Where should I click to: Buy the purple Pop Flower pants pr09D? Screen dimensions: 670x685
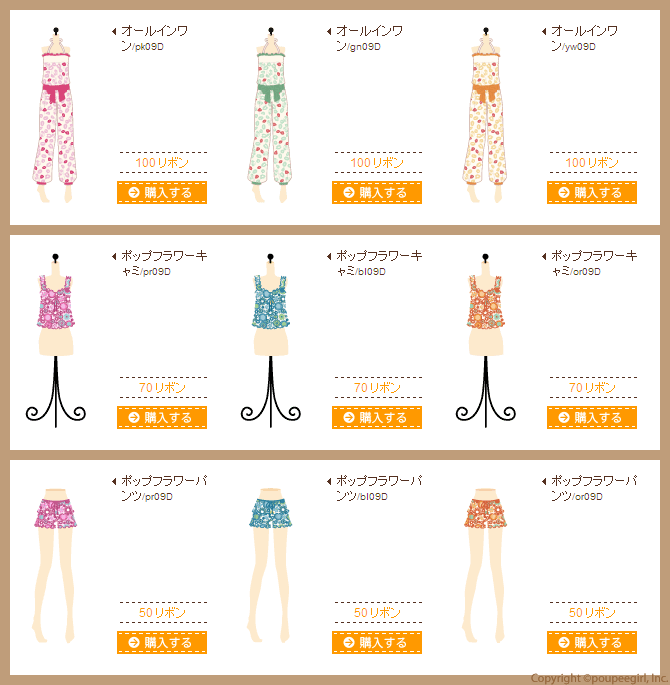[162, 642]
